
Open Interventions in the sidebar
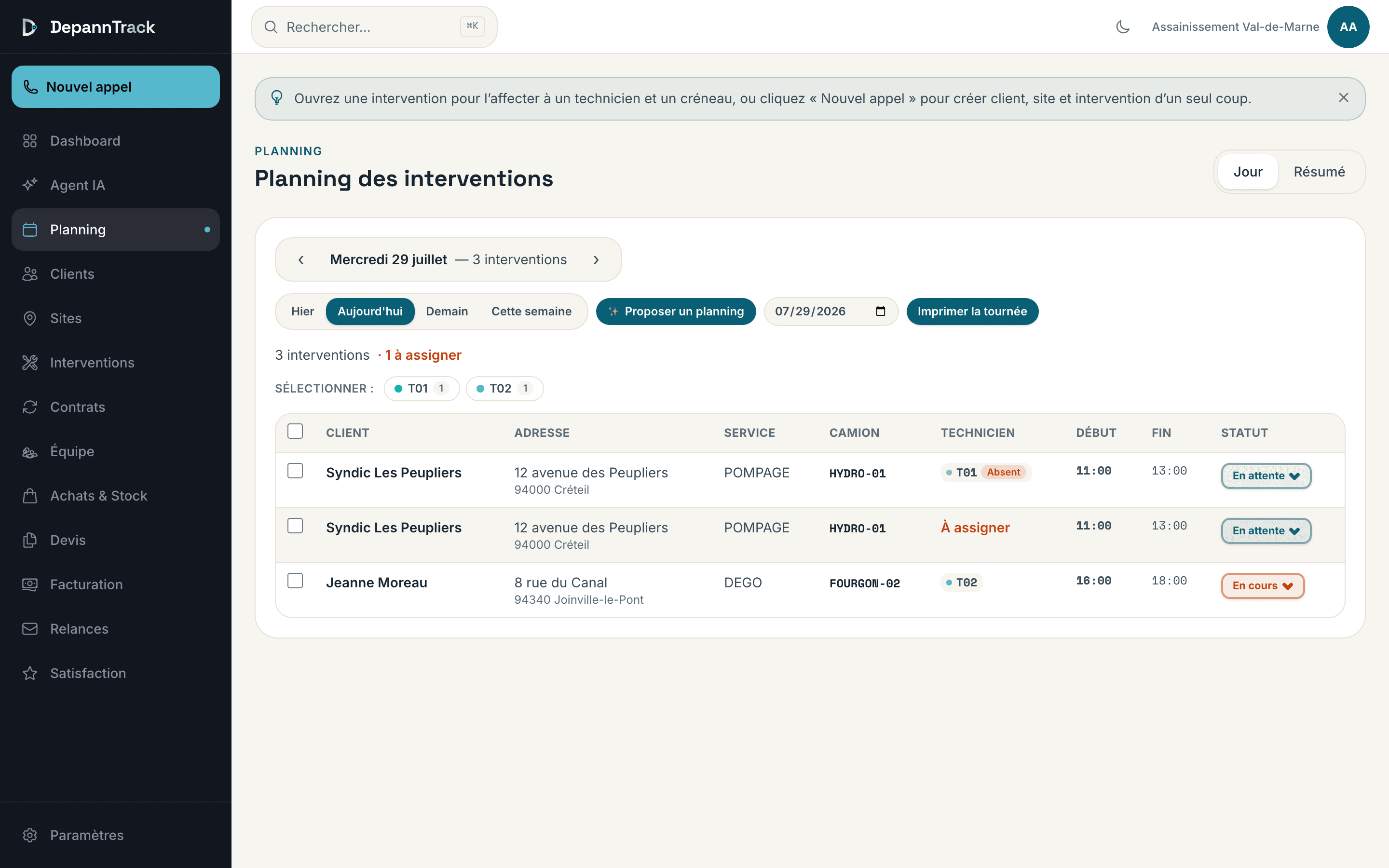(115, 363)
